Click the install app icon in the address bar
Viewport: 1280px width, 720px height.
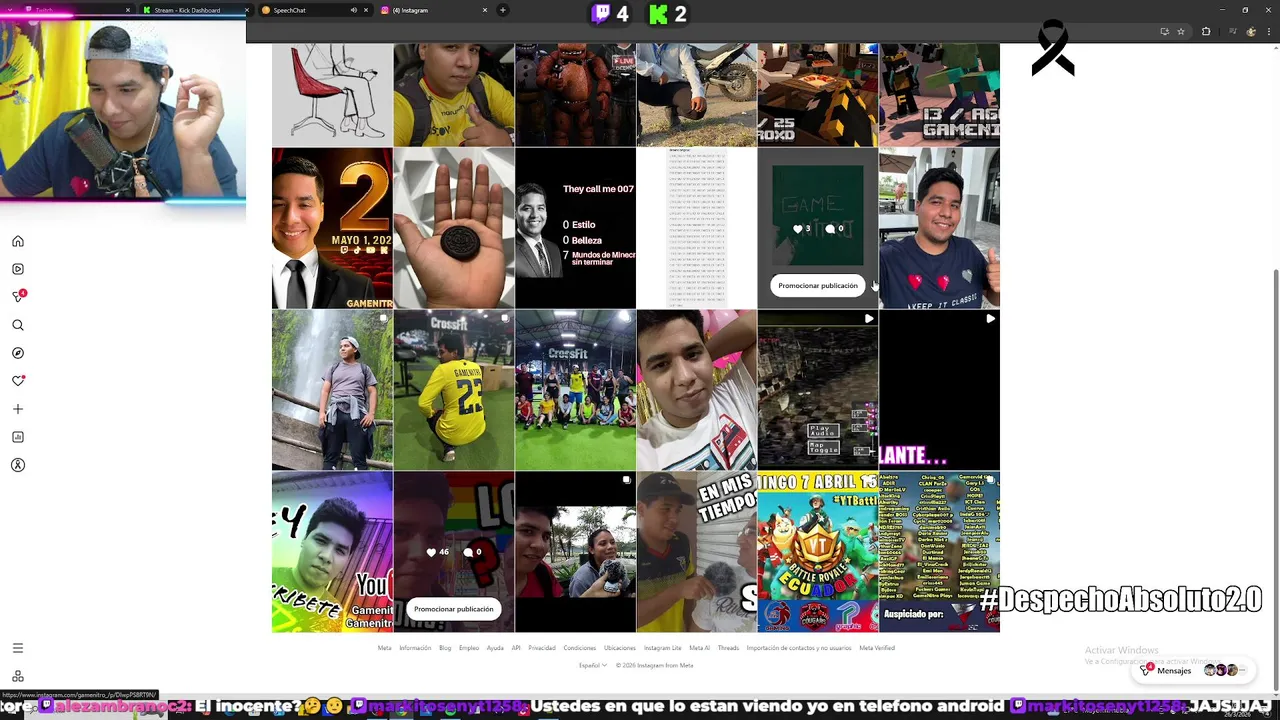click(x=1164, y=32)
